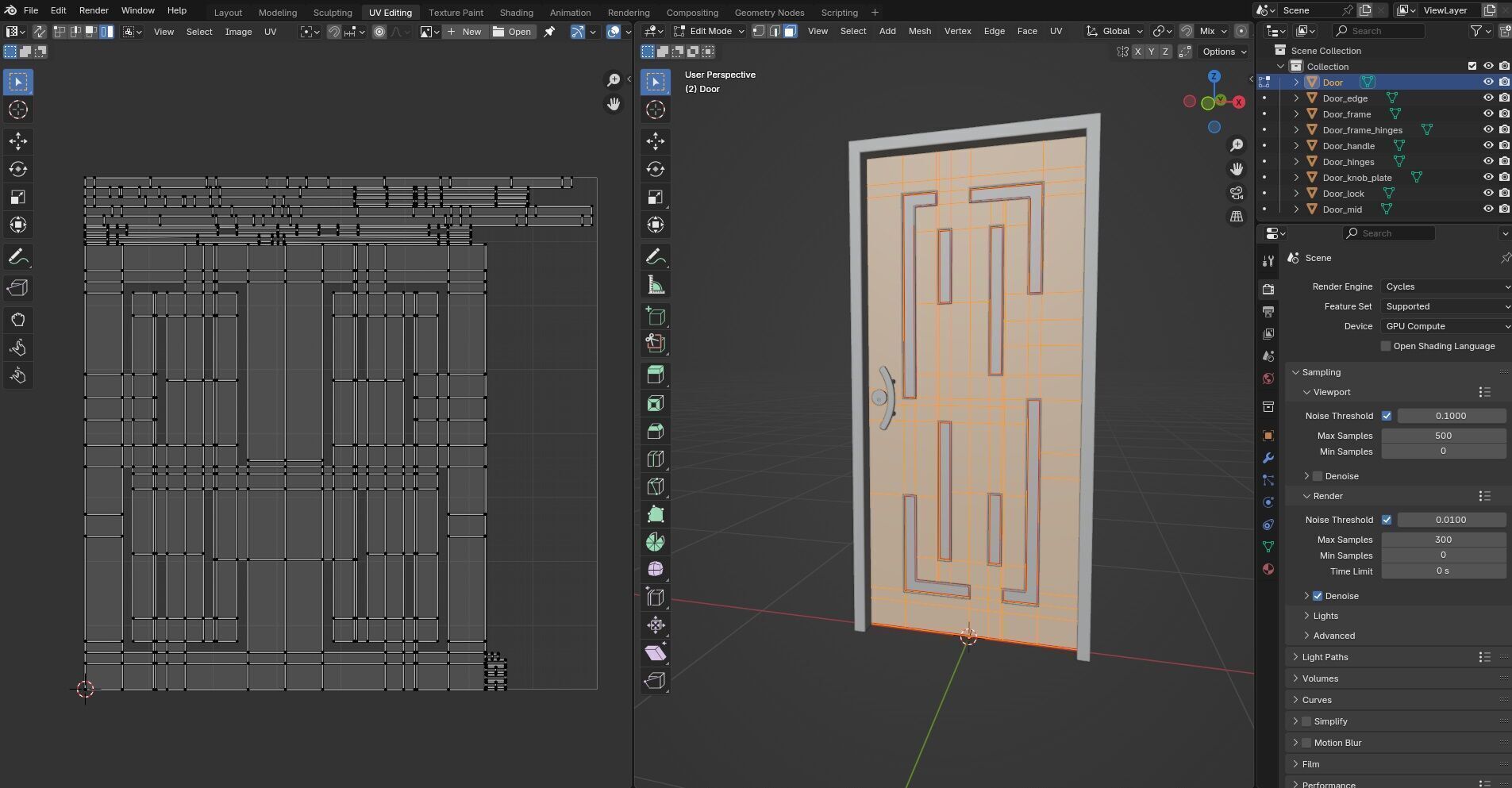Click the properties panel Search field
Screen dimensions: 1512x788
click(x=1389, y=233)
